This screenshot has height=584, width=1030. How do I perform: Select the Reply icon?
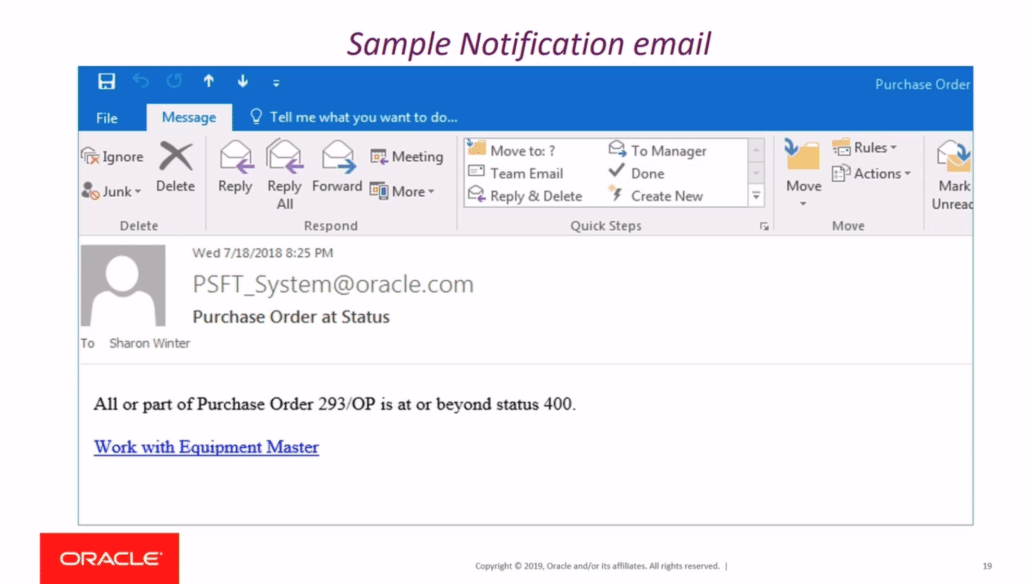coord(235,168)
